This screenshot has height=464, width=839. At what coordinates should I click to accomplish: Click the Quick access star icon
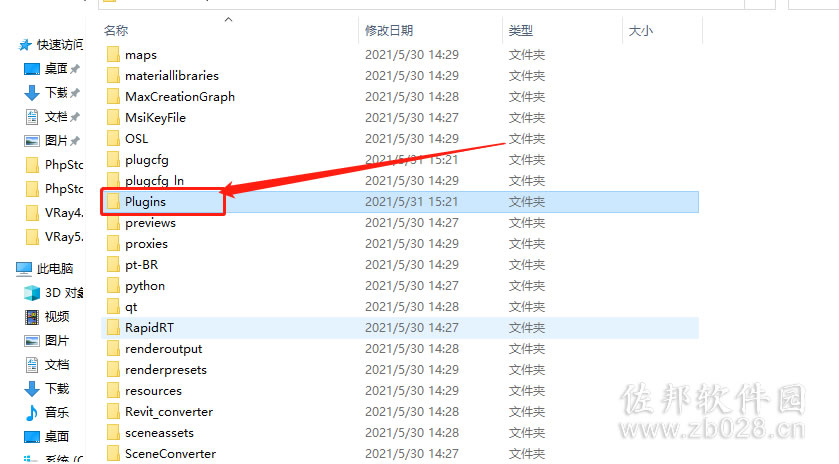[25, 45]
